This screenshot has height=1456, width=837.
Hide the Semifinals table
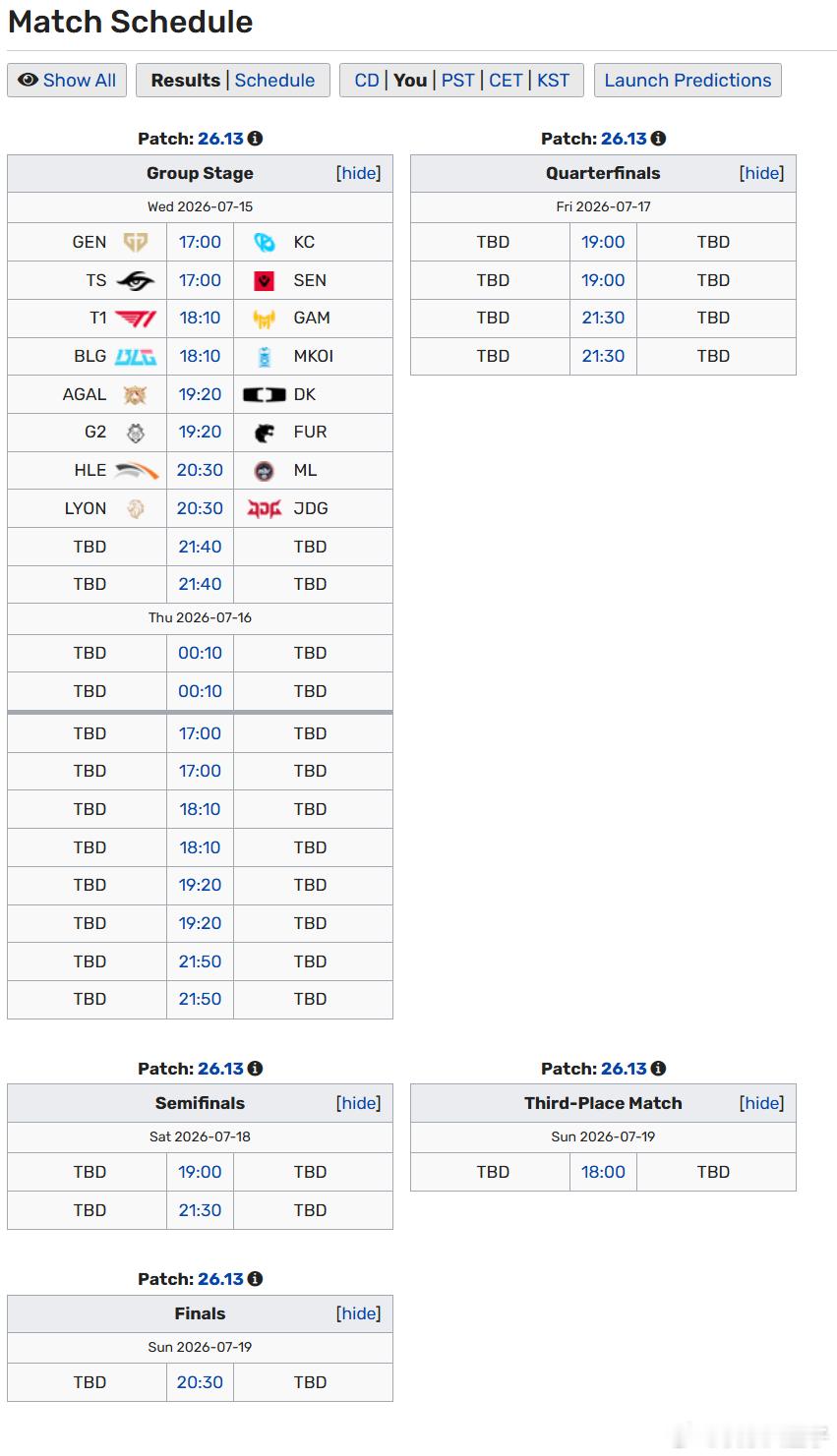click(x=358, y=1103)
